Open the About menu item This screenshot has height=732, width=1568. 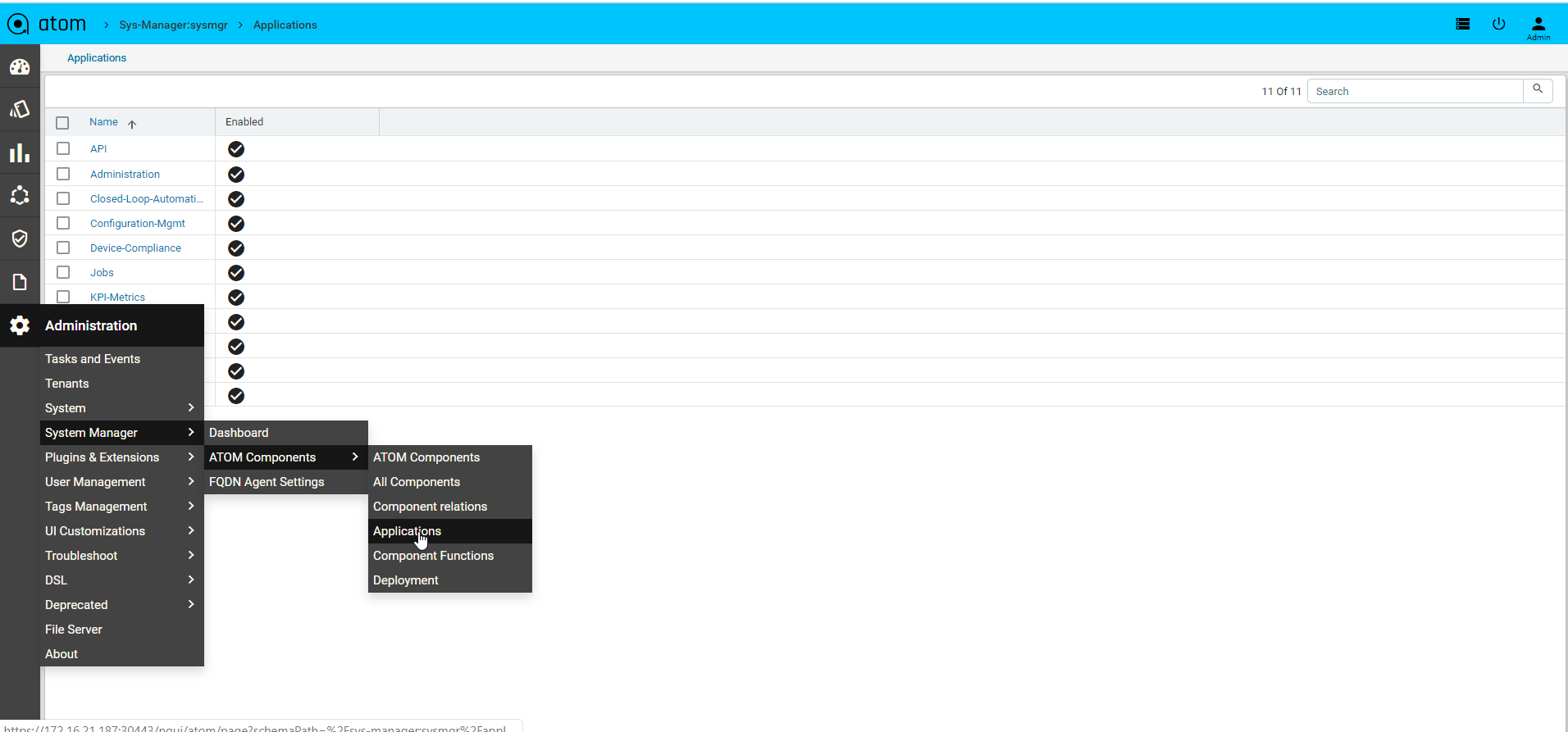coord(121,654)
